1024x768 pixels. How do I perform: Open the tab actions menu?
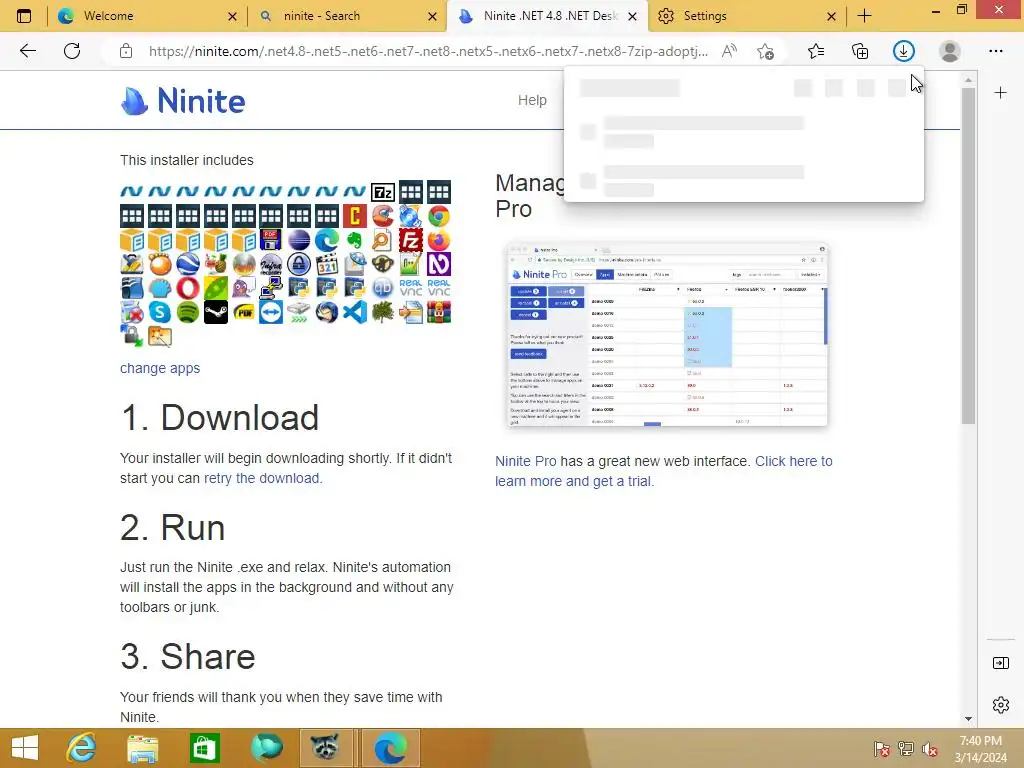[x=24, y=16]
